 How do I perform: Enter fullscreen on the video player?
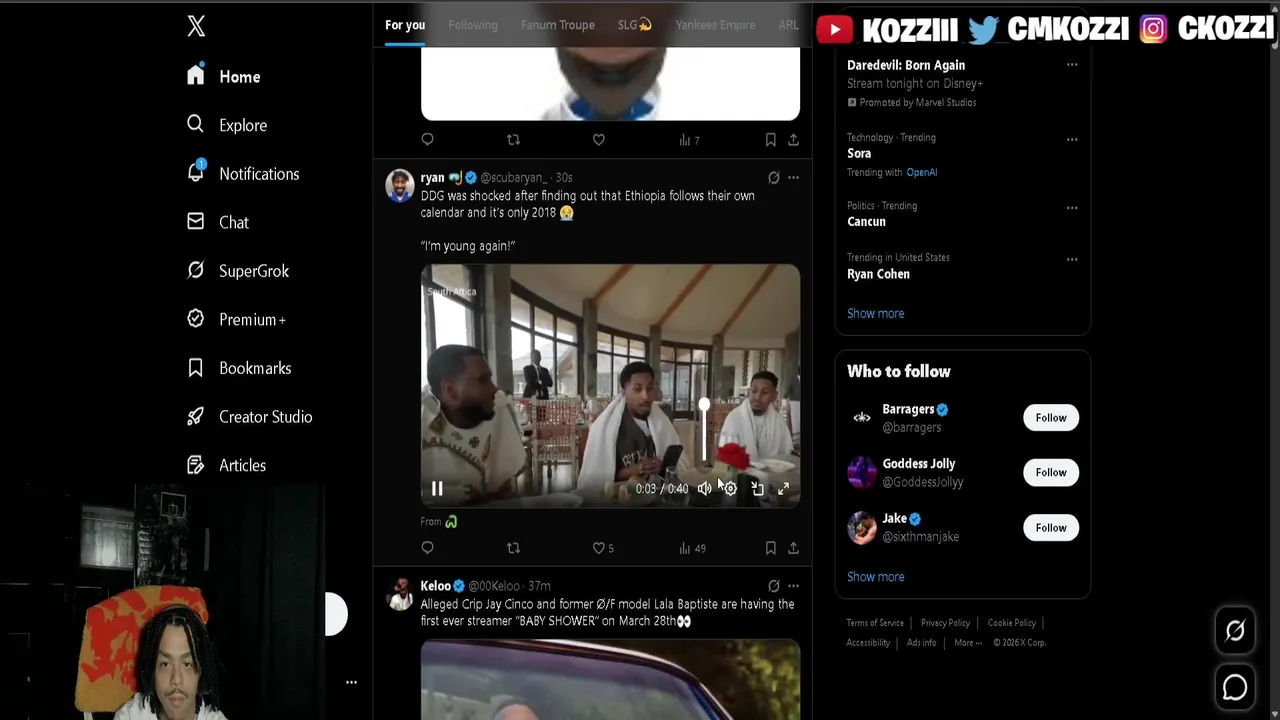[x=783, y=489]
